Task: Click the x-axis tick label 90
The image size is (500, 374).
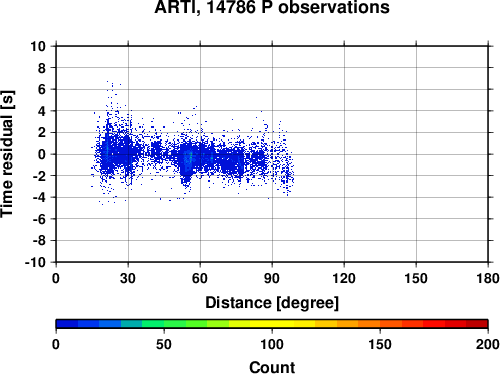Action: [272, 278]
